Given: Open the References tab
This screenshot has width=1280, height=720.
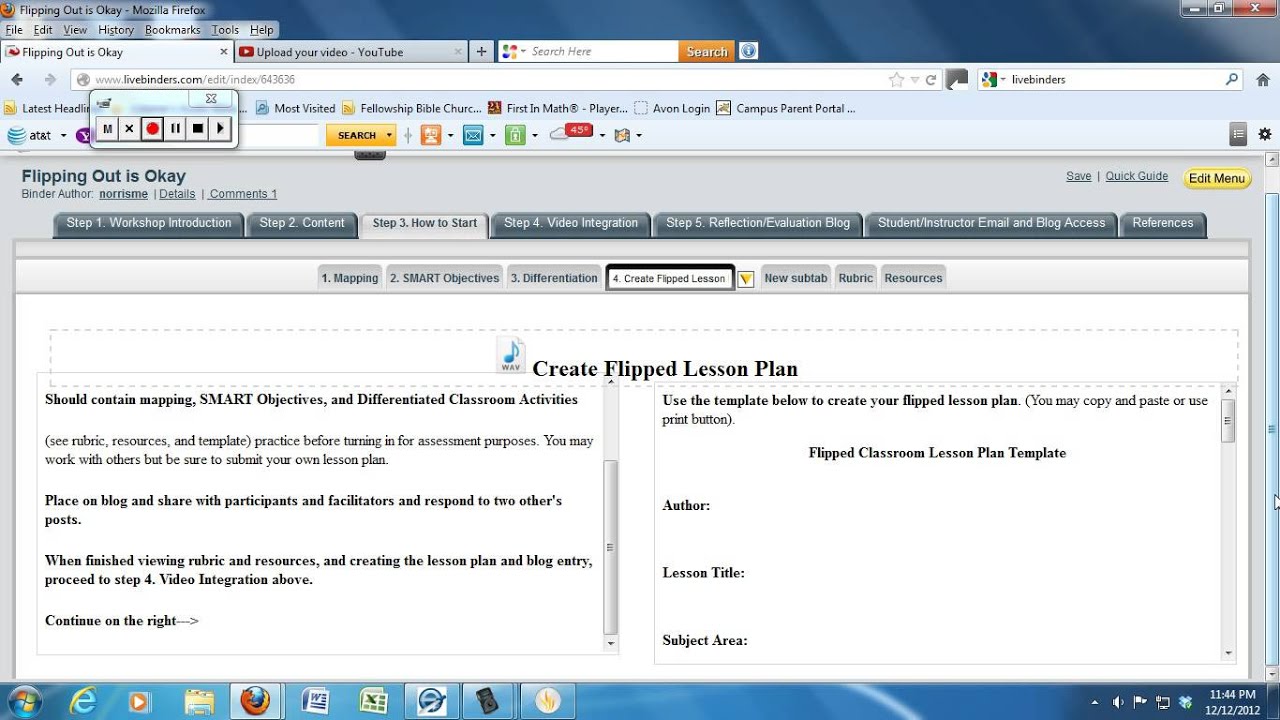Looking at the screenshot, I should tap(1162, 223).
